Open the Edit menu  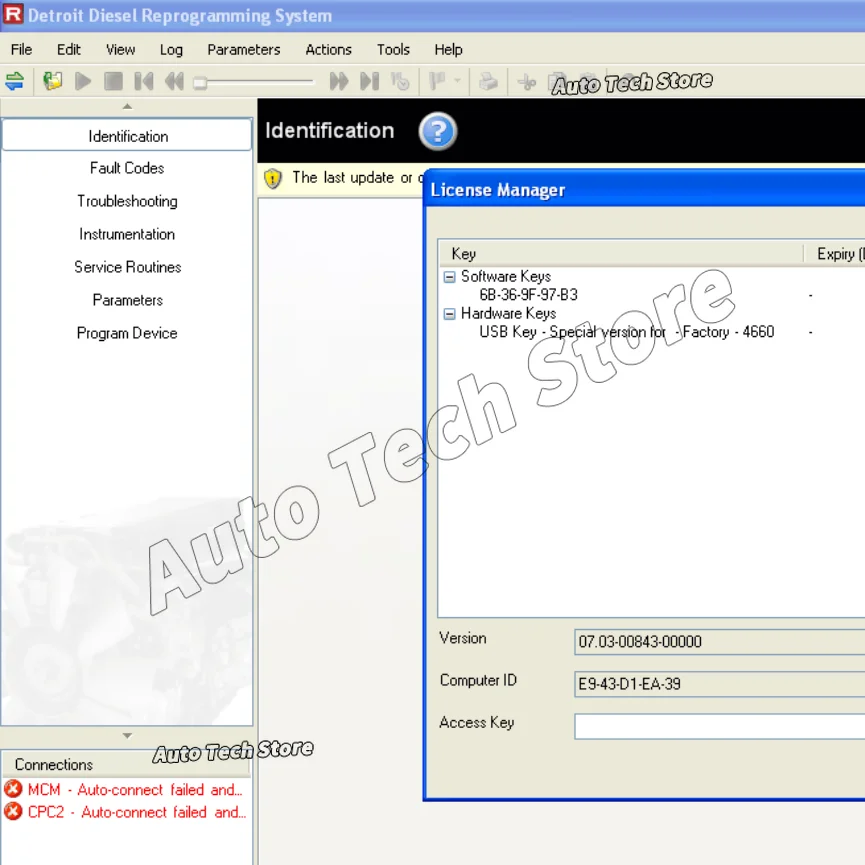pos(69,50)
